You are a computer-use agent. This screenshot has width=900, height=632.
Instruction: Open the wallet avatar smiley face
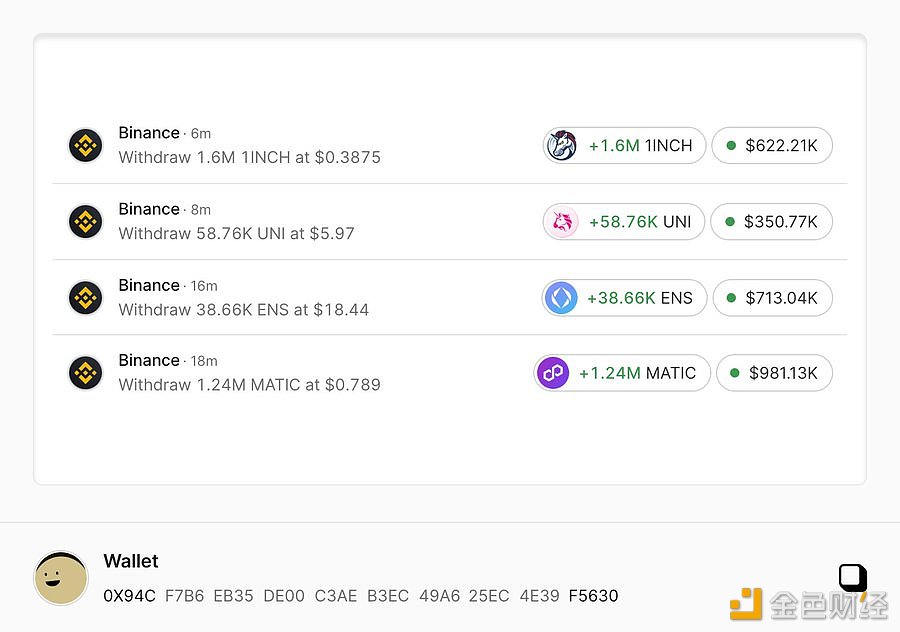click(61, 578)
